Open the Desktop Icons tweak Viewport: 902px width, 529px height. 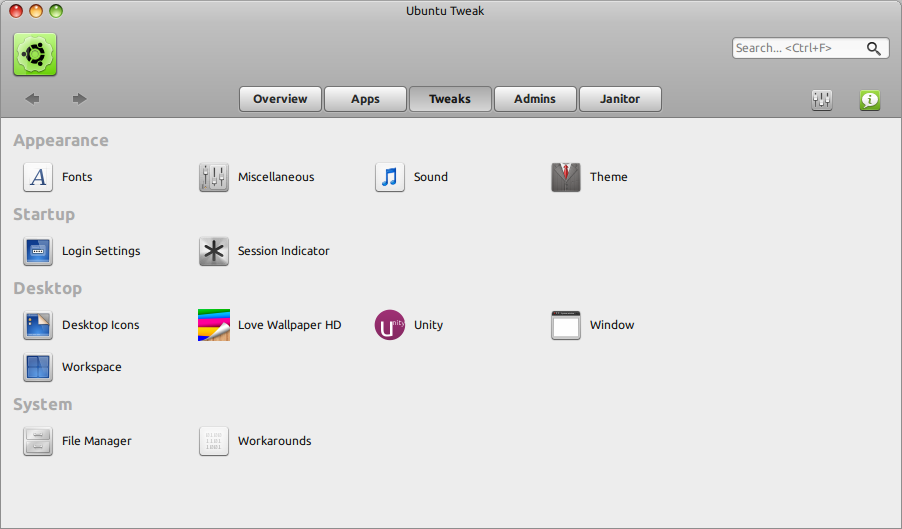[38, 325]
